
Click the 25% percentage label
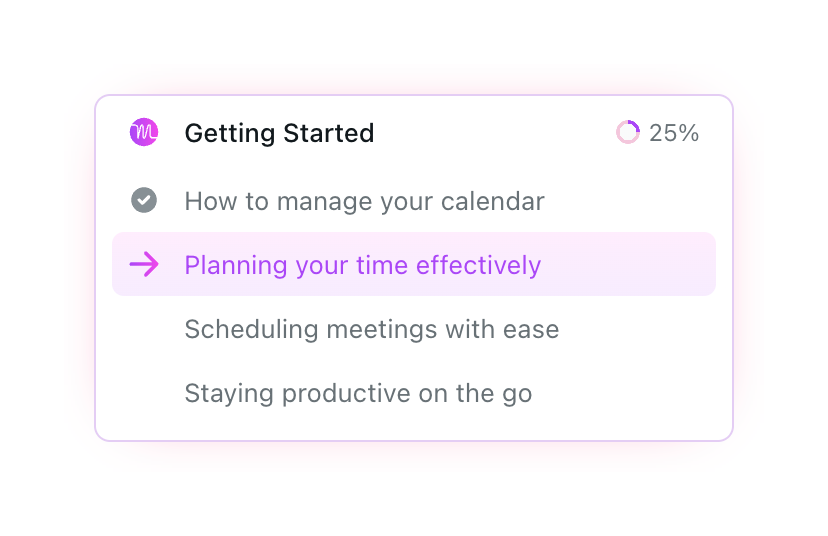click(x=674, y=132)
